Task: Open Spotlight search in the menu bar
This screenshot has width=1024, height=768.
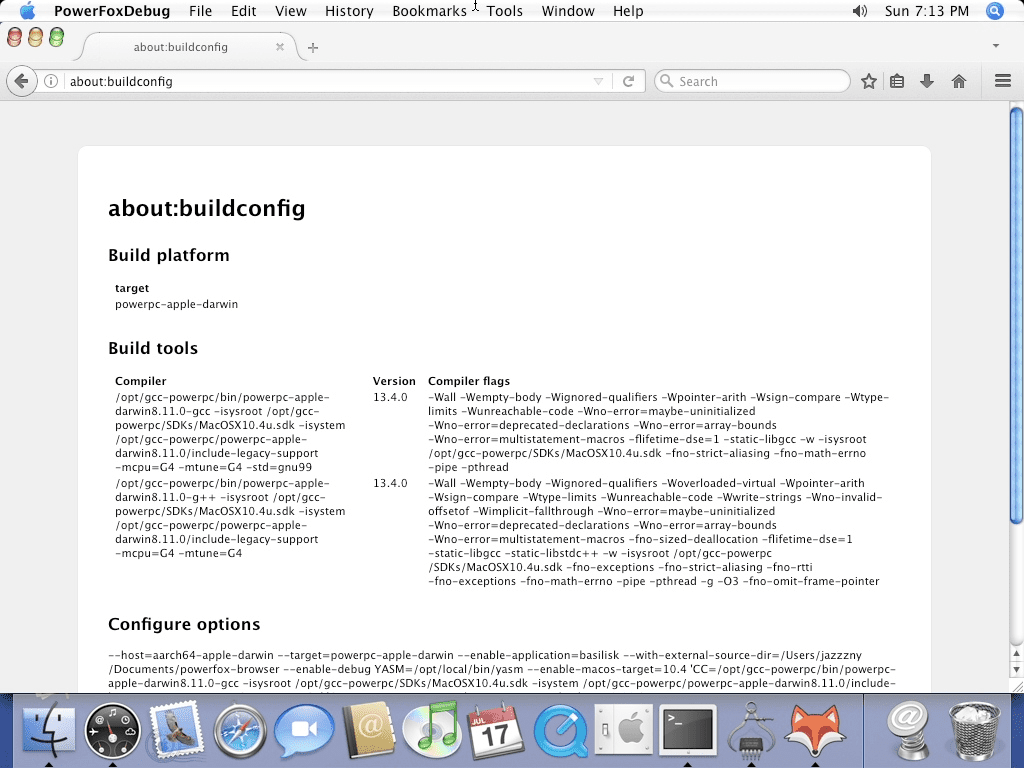Action: pyautogui.click(x=994, y=11)
